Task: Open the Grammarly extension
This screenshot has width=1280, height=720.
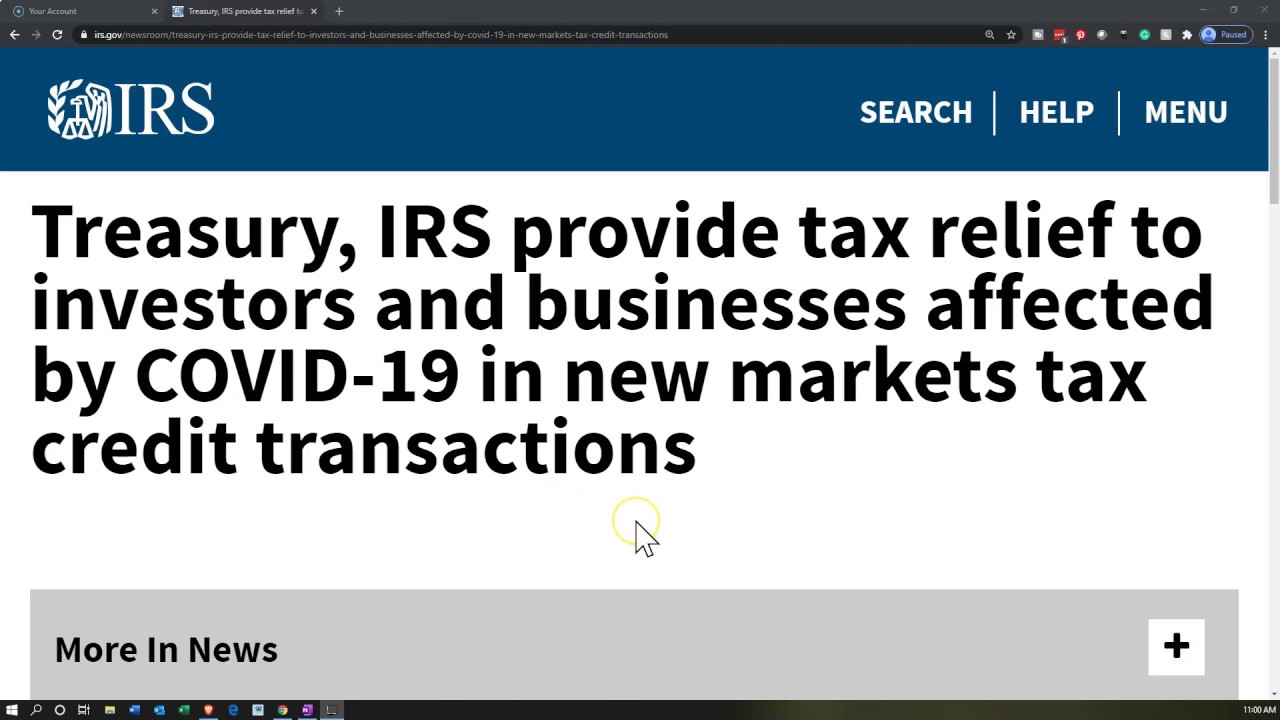Action: tap(1145, 35)
